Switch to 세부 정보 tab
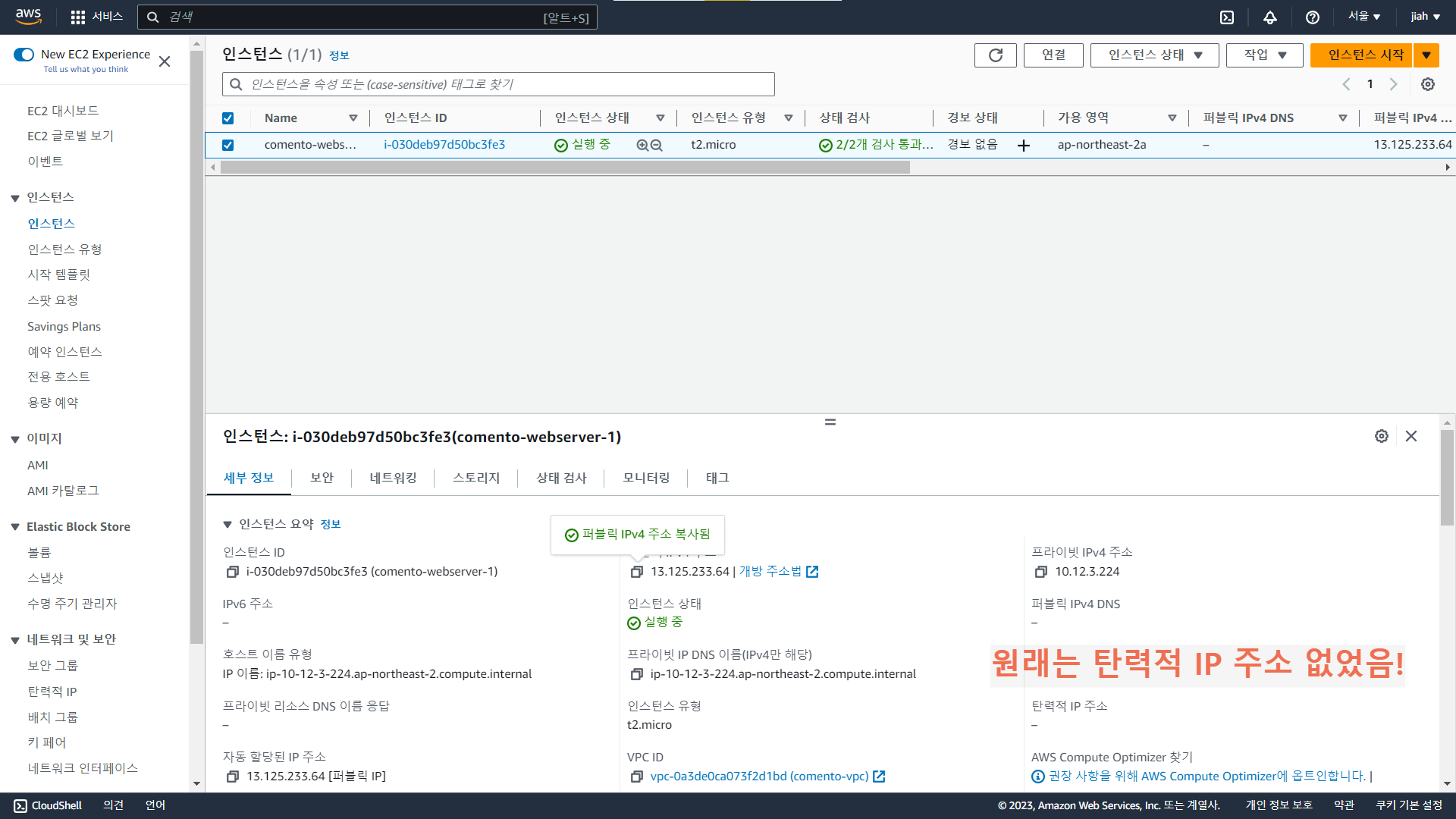The width and height of the screenshot is (1456, 819). pos(249,478)
